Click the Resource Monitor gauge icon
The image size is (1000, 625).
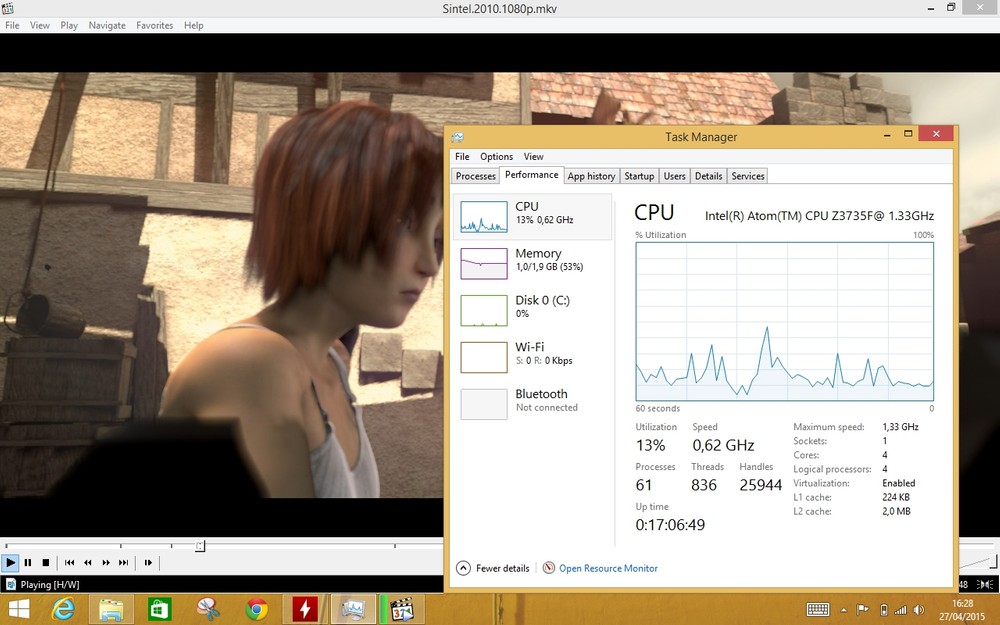point(548,568)
